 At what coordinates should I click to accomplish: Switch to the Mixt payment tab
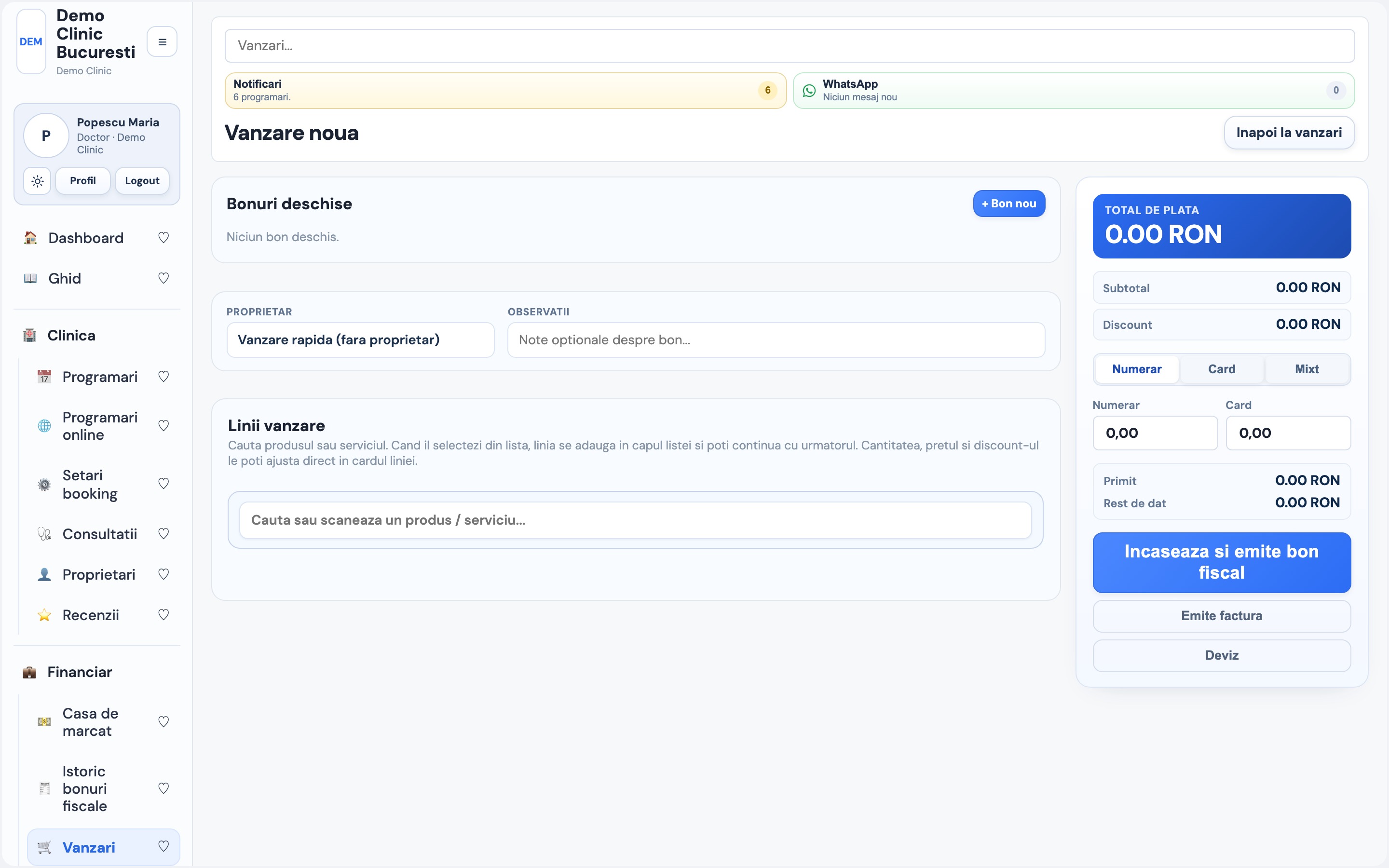(1307, 369)
